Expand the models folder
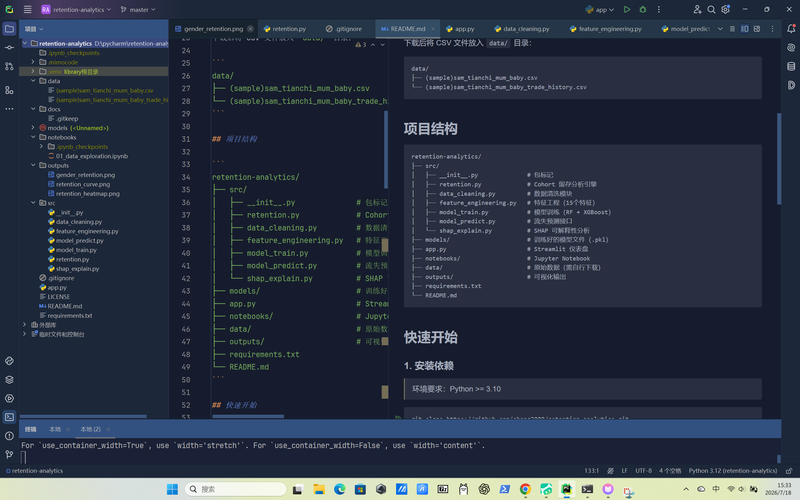The height and width of the screenshot is (500, 800). click(x=33, y=128)
